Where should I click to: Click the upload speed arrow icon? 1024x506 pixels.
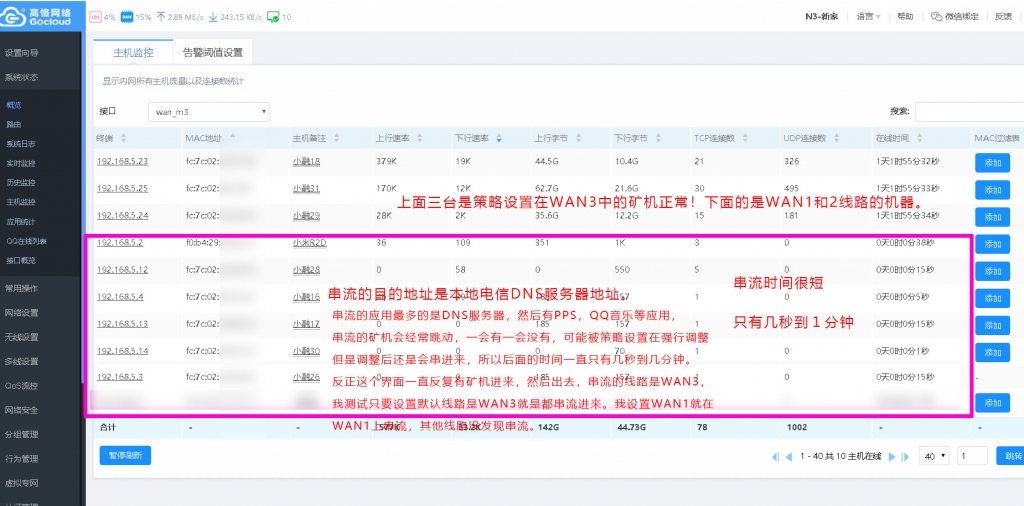tap(161, 17)
